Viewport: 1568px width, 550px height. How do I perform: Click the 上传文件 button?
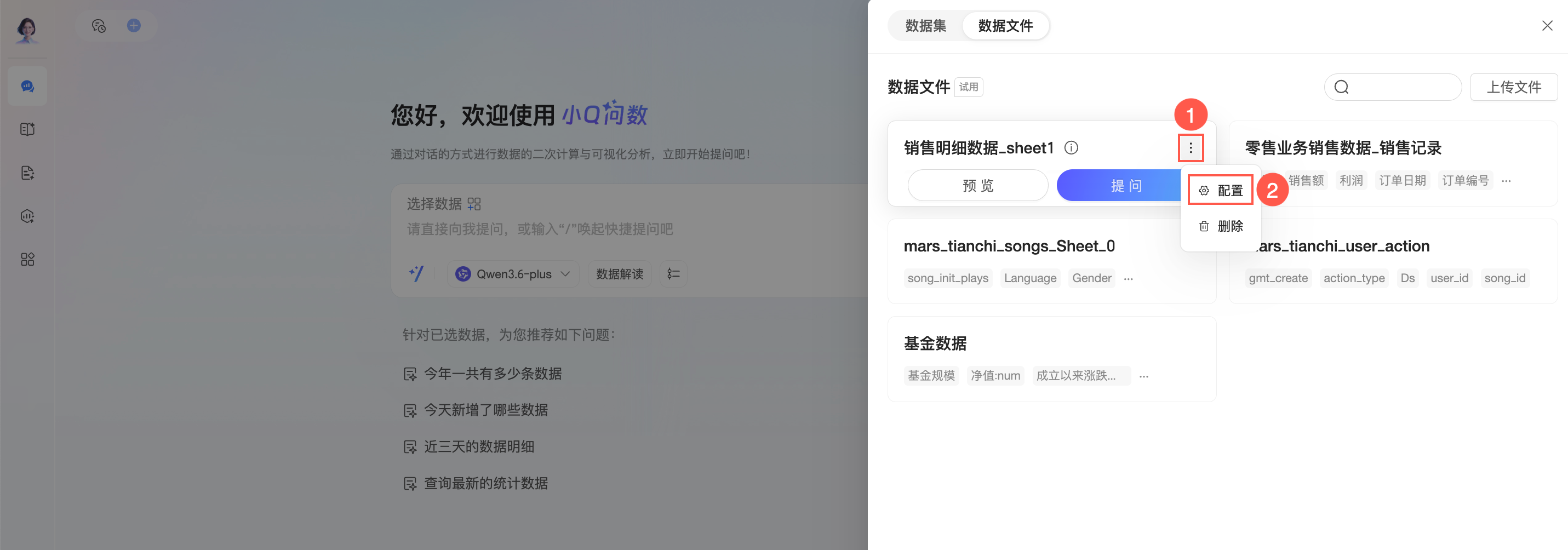click(1513, 87)
